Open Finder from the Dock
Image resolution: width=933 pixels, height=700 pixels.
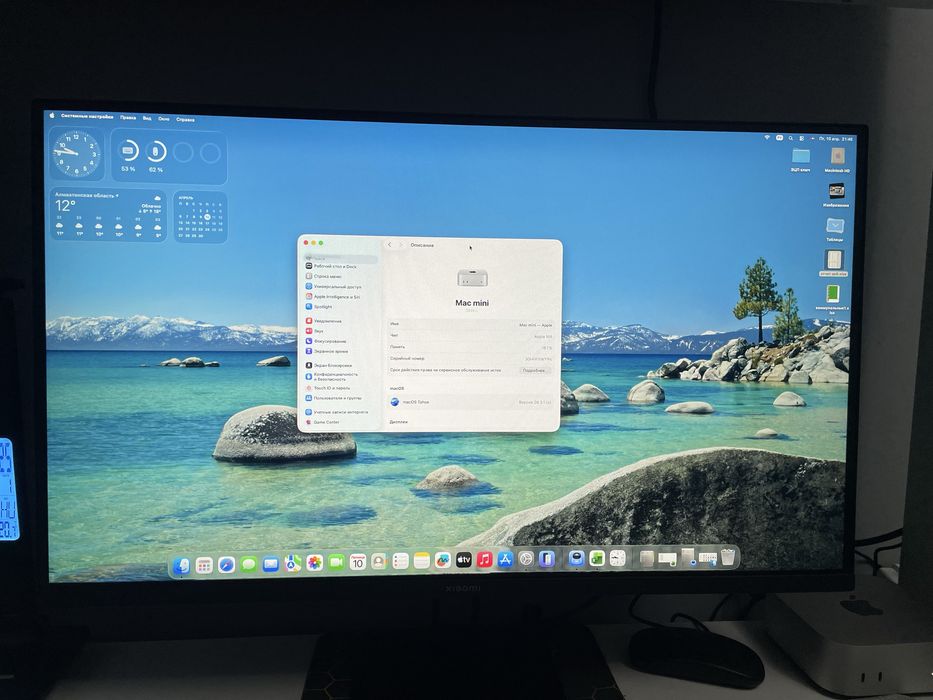(181, 565)
